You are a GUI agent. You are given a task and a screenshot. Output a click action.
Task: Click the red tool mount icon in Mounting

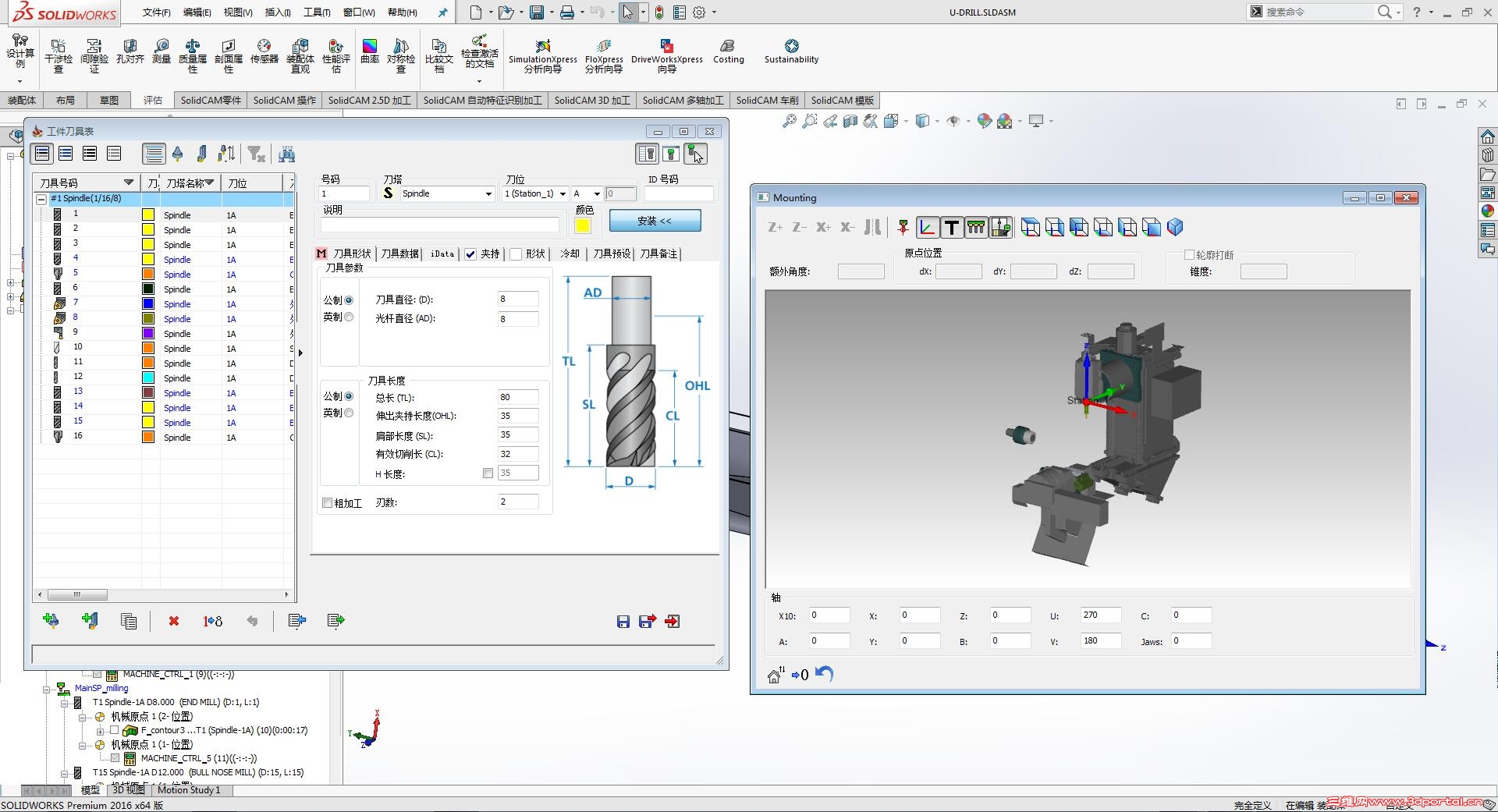click(903, 227)
